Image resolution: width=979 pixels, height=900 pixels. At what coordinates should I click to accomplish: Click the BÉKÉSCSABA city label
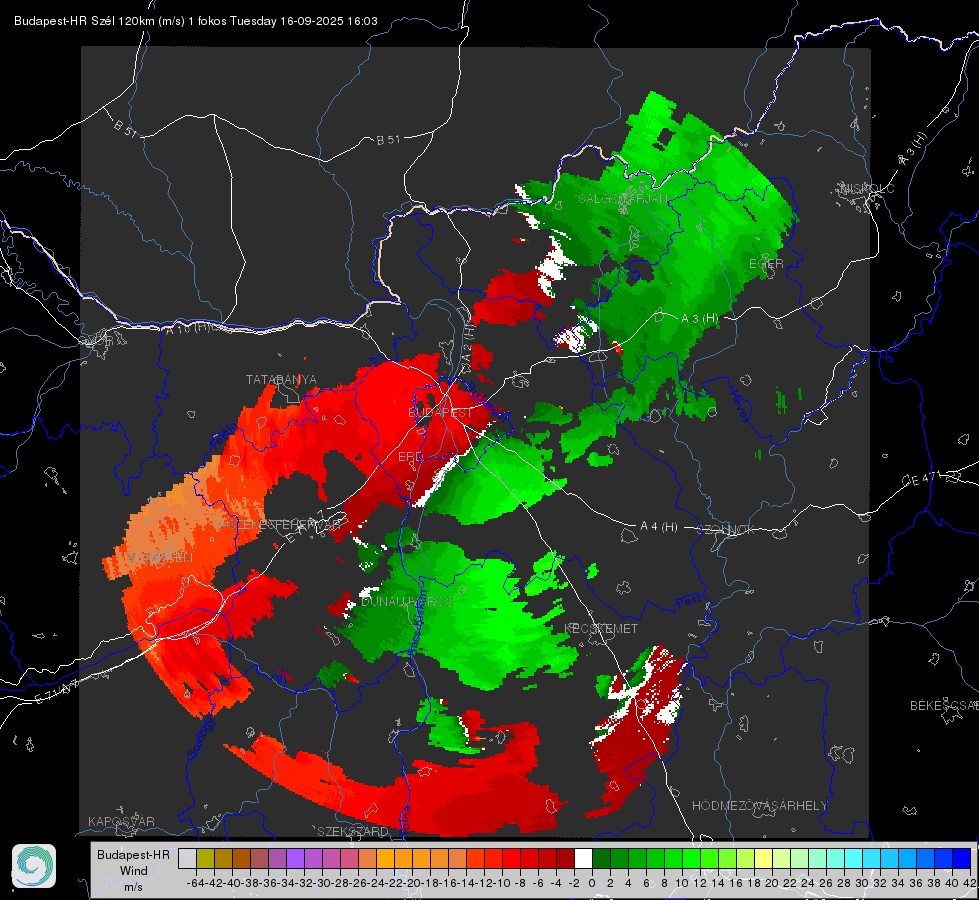click(944, 706)
